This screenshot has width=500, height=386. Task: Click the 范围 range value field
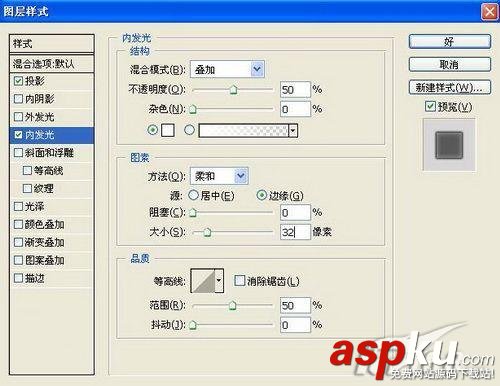tap(295, 305)
